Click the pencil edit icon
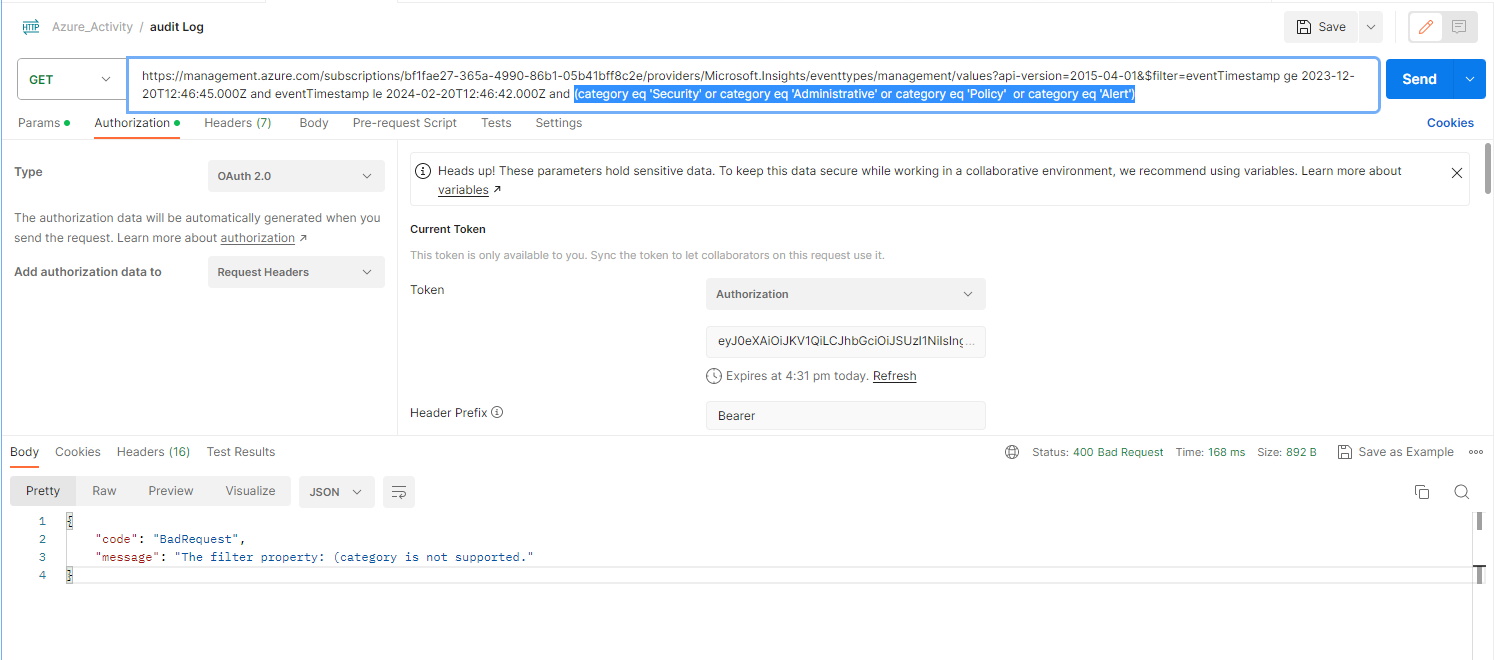This screenshot has width=1494, height=660. [x=1426, y=27]
